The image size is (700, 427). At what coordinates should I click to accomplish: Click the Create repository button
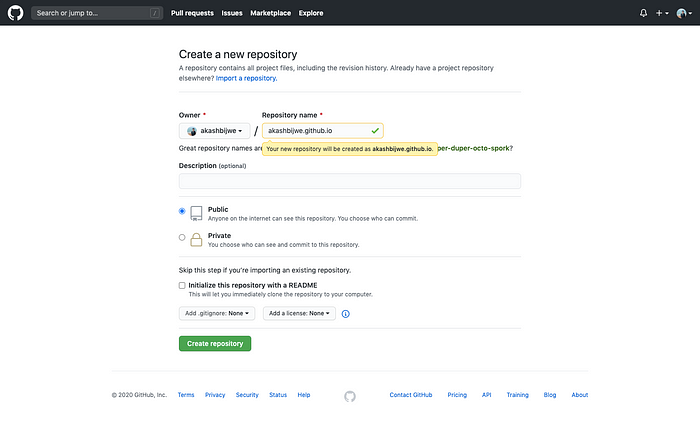[215, 343]
